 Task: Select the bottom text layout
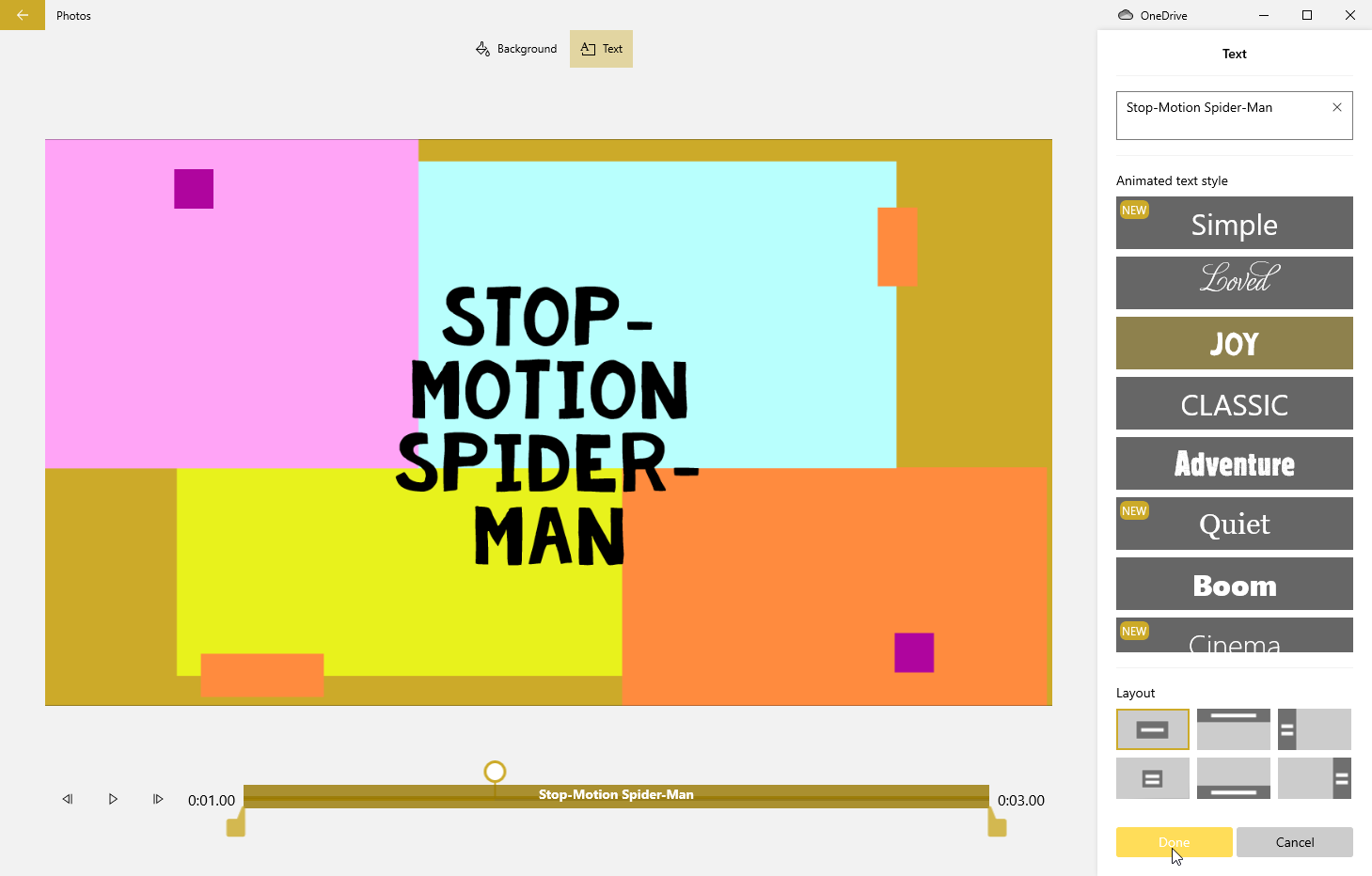pyautogui.click(x=1234, y=778)
